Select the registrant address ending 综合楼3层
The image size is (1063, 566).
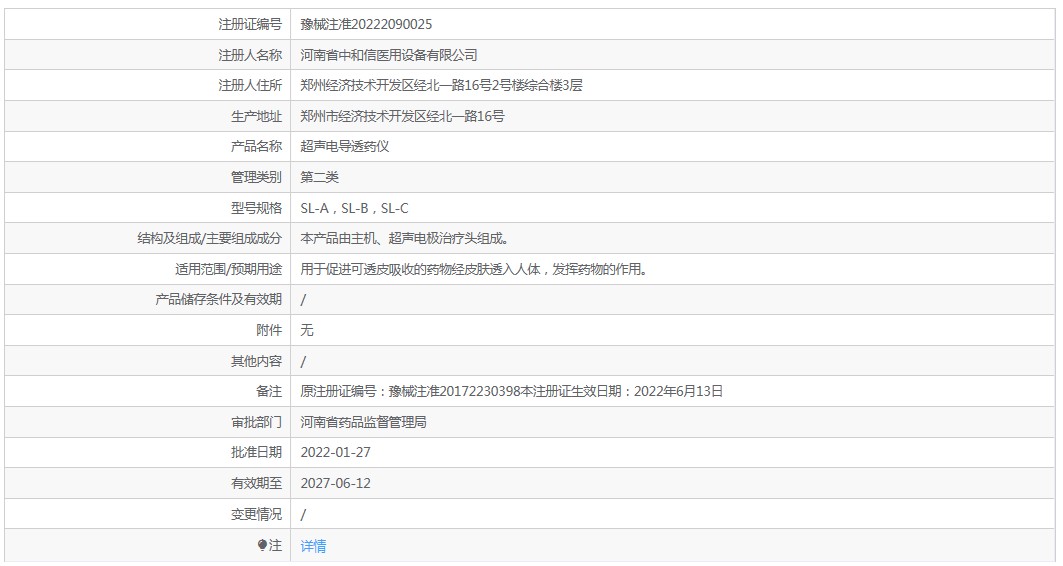click(x=441, y=85)
